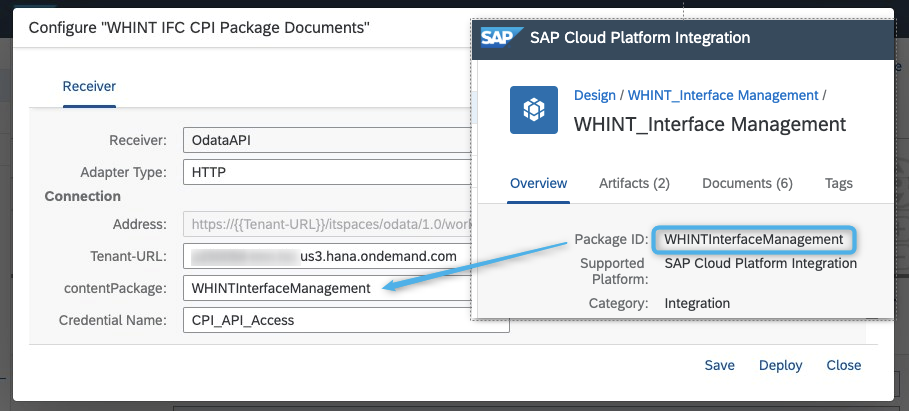Image resolution: width=909 pixels, height=411 pixels.
Task: Click the Connection section heading
Action: pyautogui.click(x=83, y=196)
